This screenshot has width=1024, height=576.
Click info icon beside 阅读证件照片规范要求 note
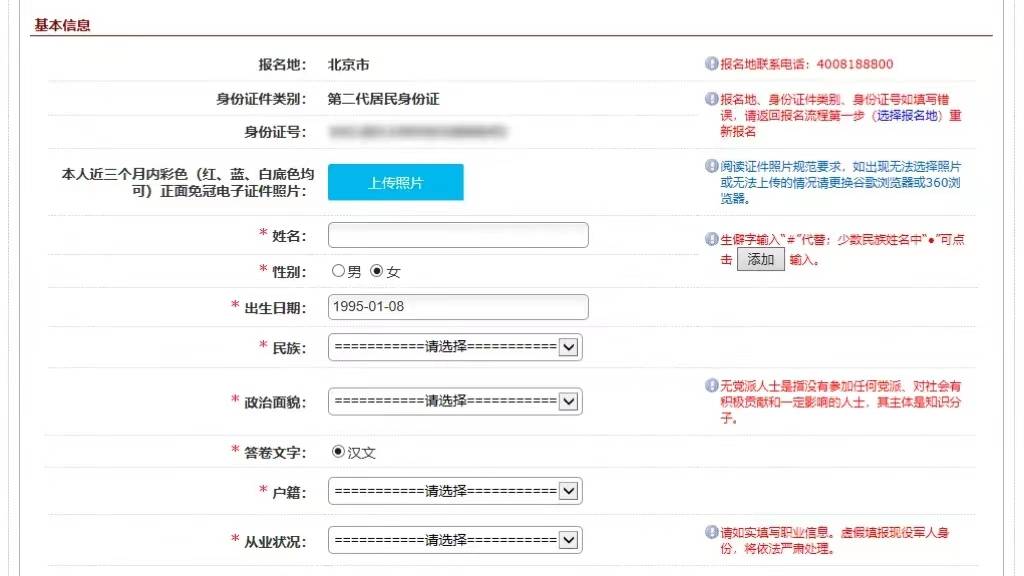tap(712, 167)
